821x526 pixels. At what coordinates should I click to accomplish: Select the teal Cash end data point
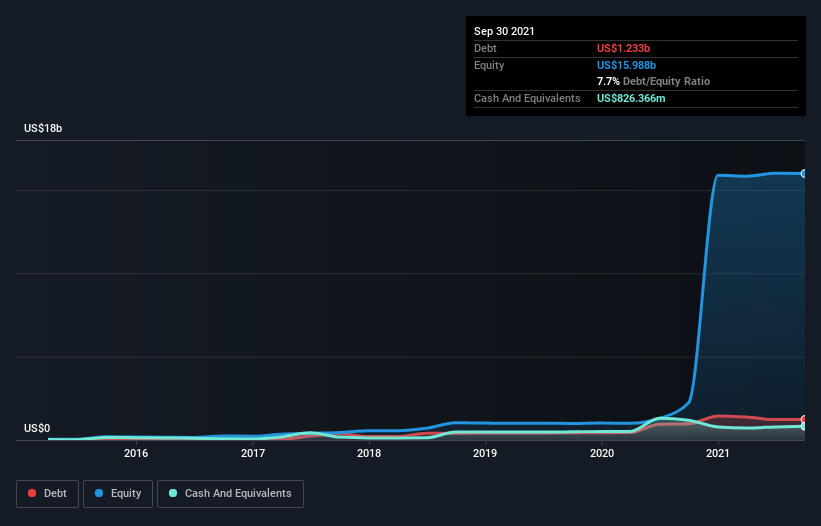[804, 427]
